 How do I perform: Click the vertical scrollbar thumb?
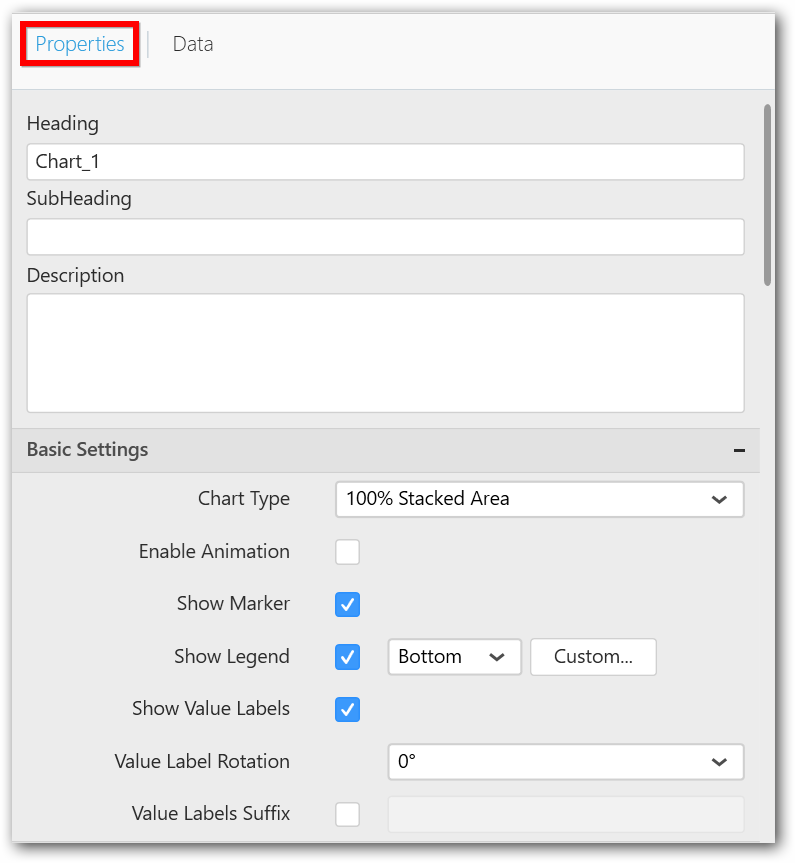pos(767,195)
